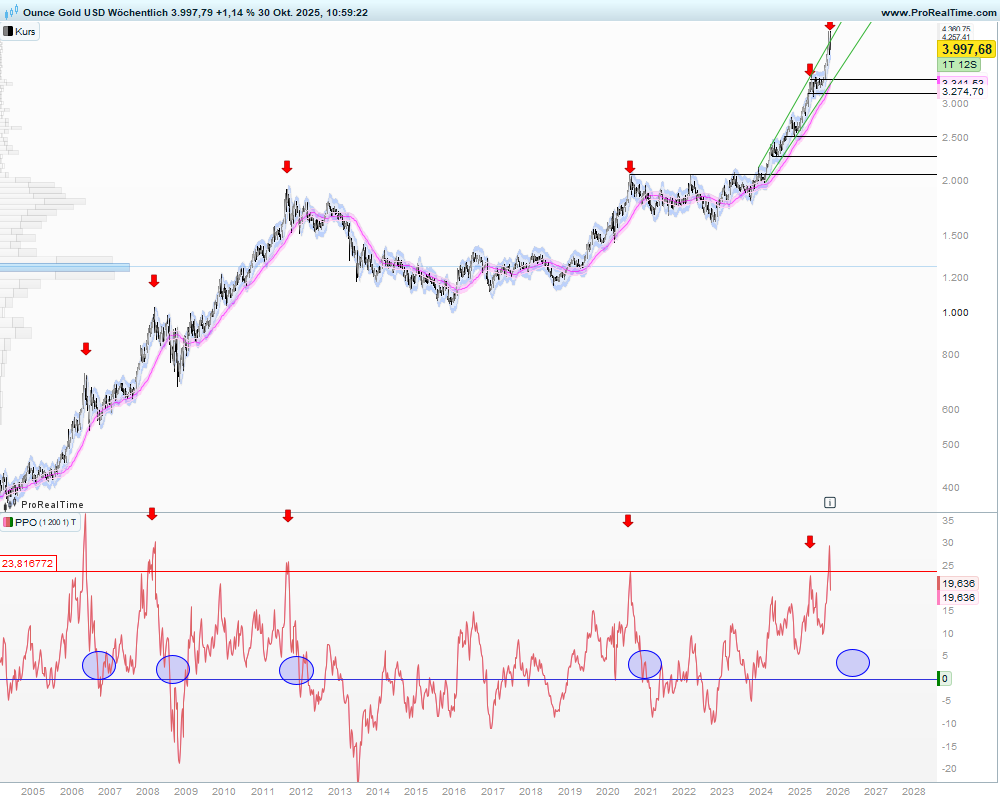Screen dimensions: 1000x800
Task: Open the www.ProRealTime.com link
Action: [x=937, y=12]
